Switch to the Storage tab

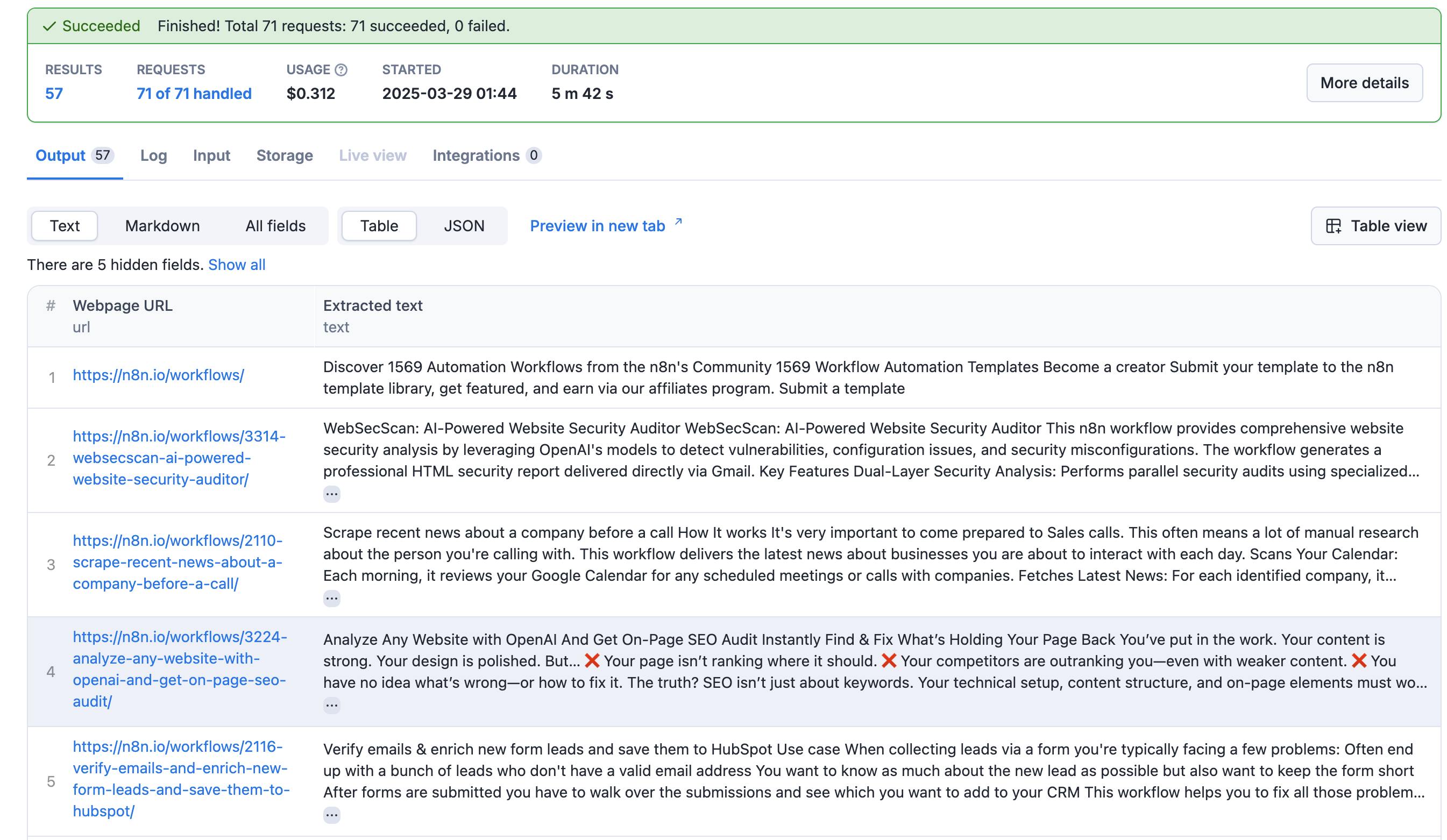coord(284,155)
